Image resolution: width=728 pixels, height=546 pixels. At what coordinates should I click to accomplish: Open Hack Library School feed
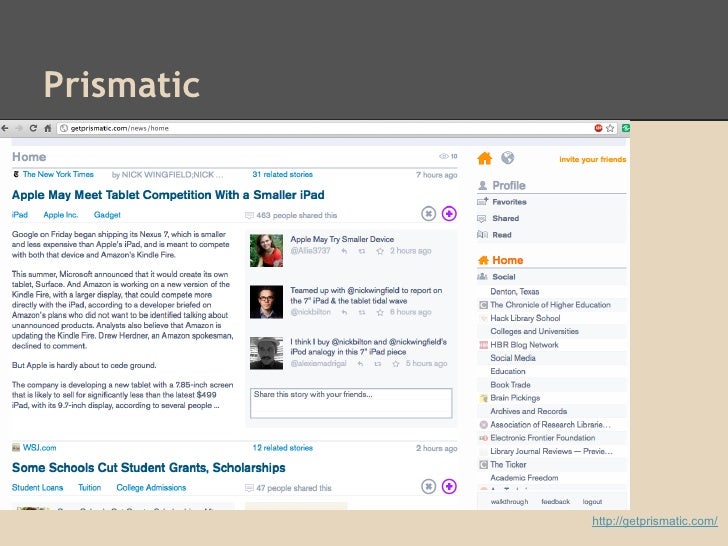(x=525, y=318)
